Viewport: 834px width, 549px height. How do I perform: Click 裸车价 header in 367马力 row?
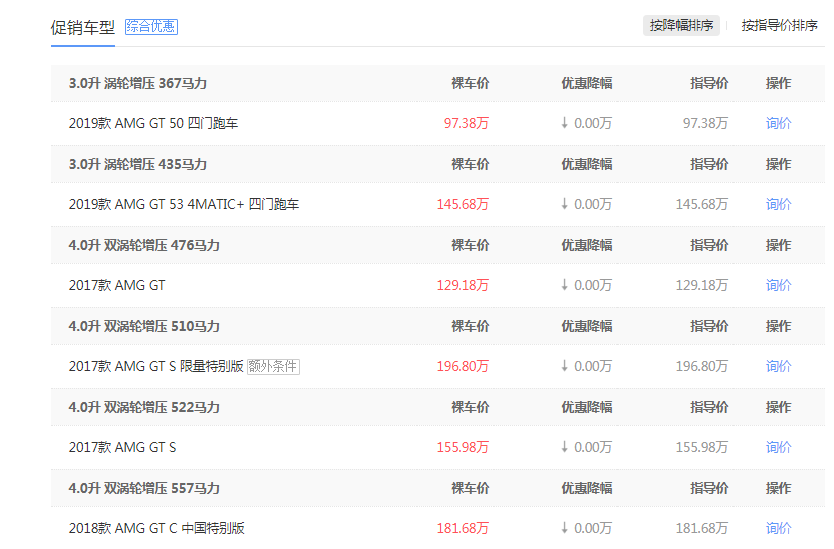[470, 84]
